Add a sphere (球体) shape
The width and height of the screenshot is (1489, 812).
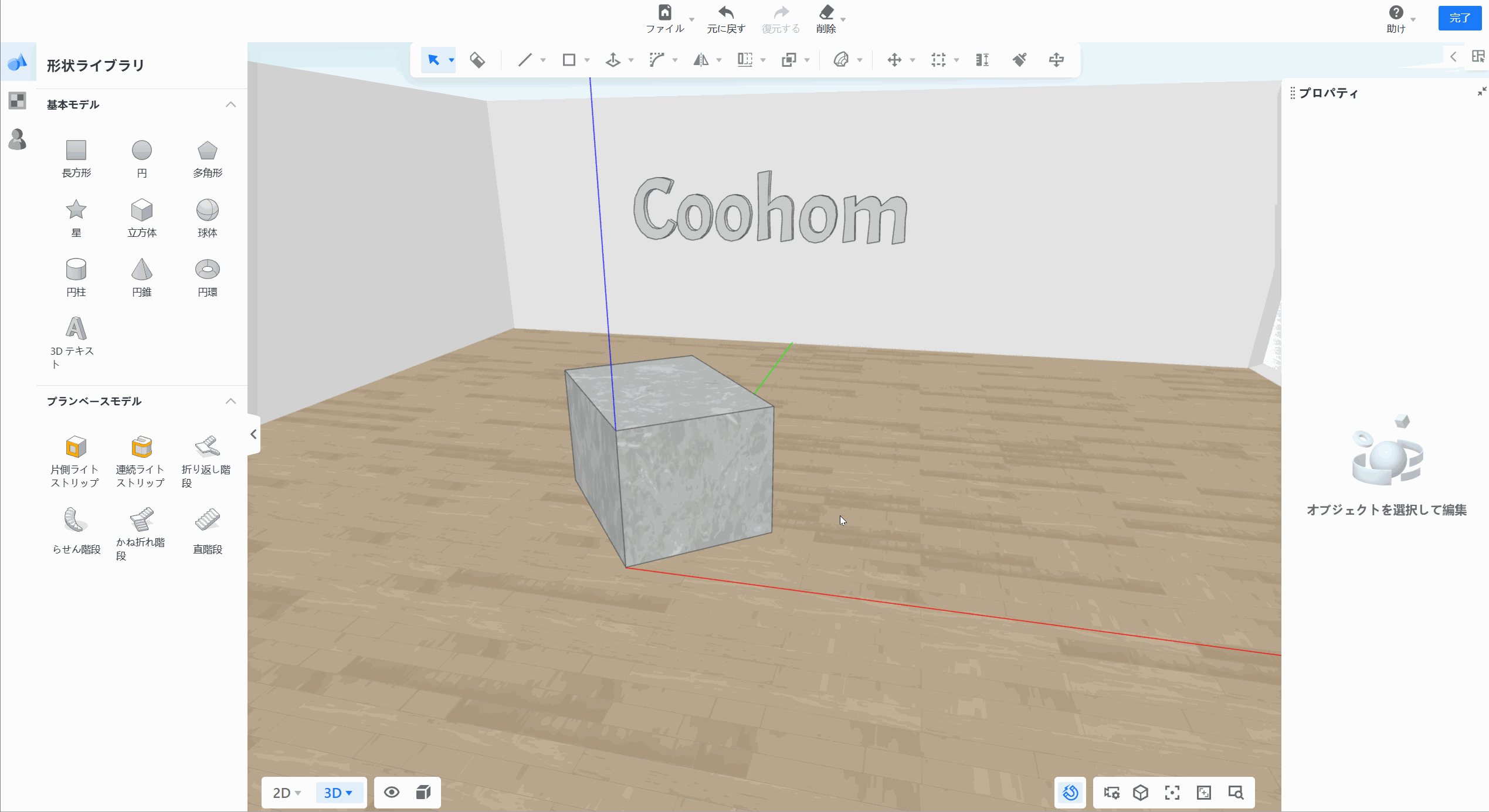click(208, 218)
